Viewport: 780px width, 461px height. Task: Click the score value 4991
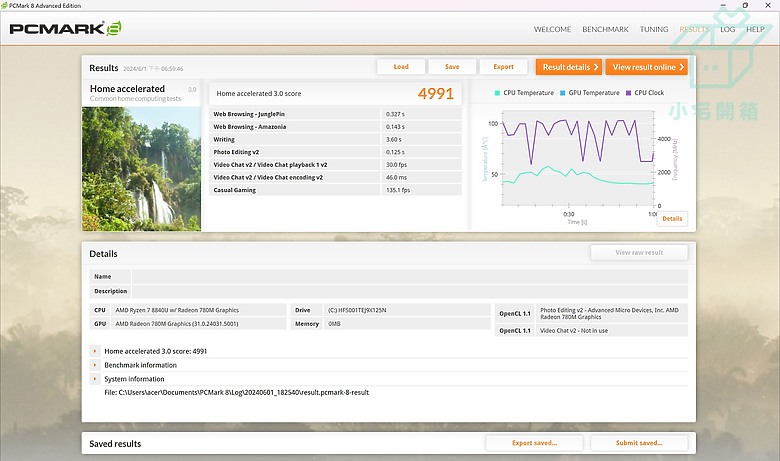(x=435, y=93)
